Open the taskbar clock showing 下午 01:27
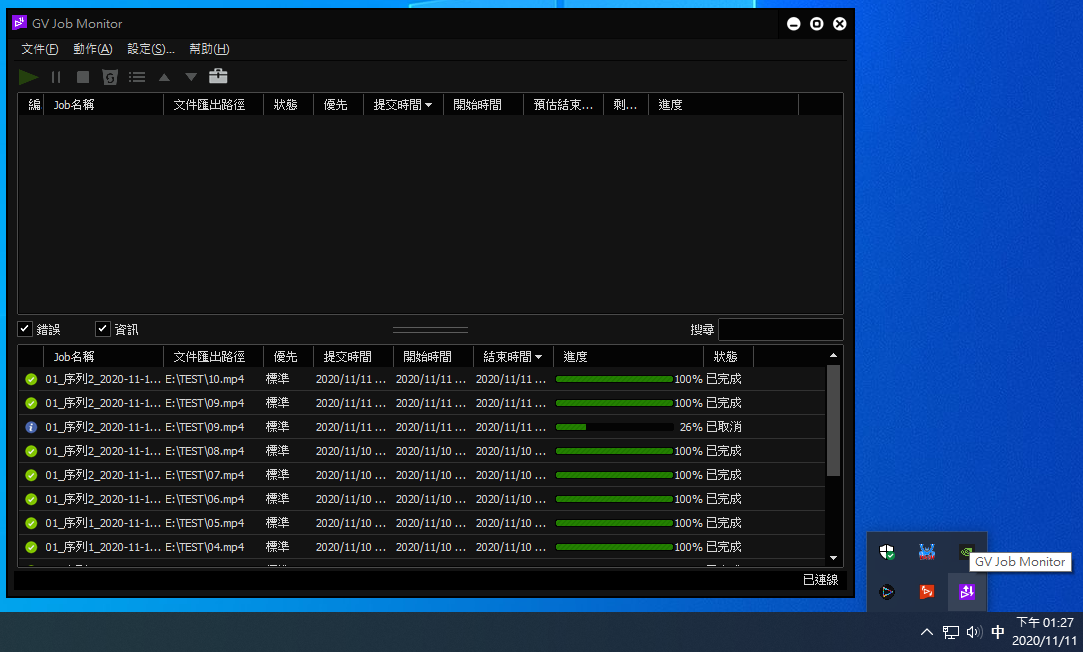The width and height of the screenshot is (1083, 652). [x=1044, y=632]
